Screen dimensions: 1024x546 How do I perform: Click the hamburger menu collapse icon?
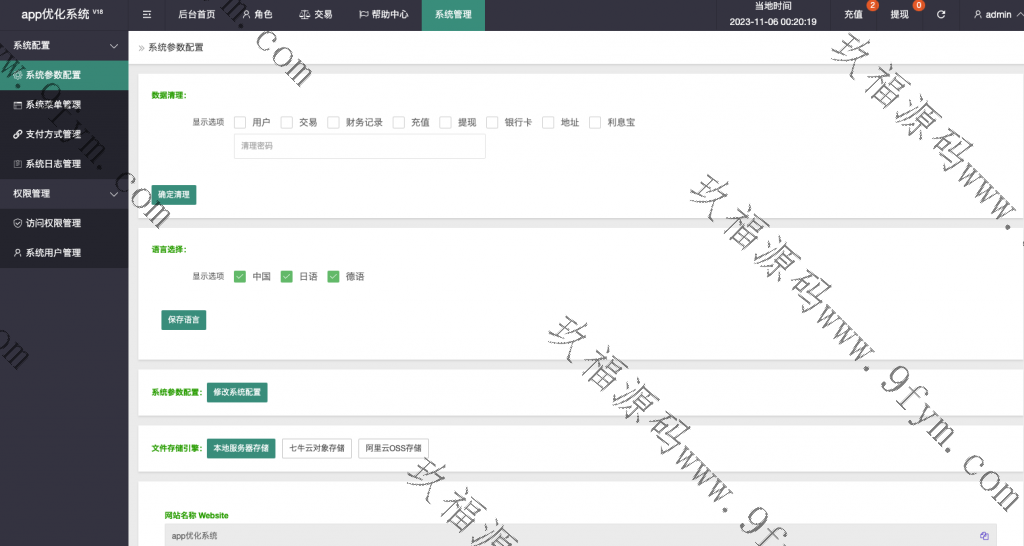(x=147, y=15)
